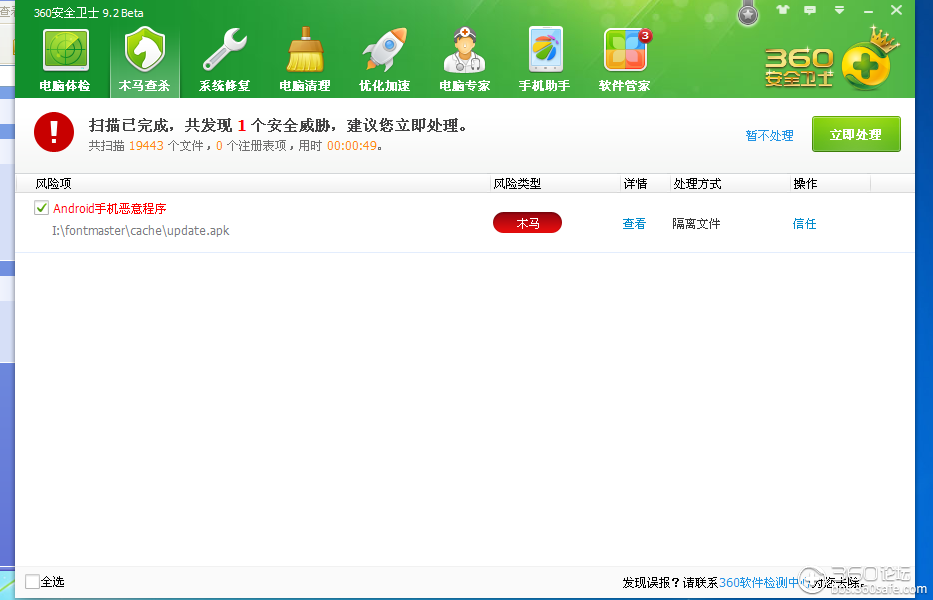Launch the 优化加速 rocket icon
The image size is (933, 600).
(x=384, y=61)
